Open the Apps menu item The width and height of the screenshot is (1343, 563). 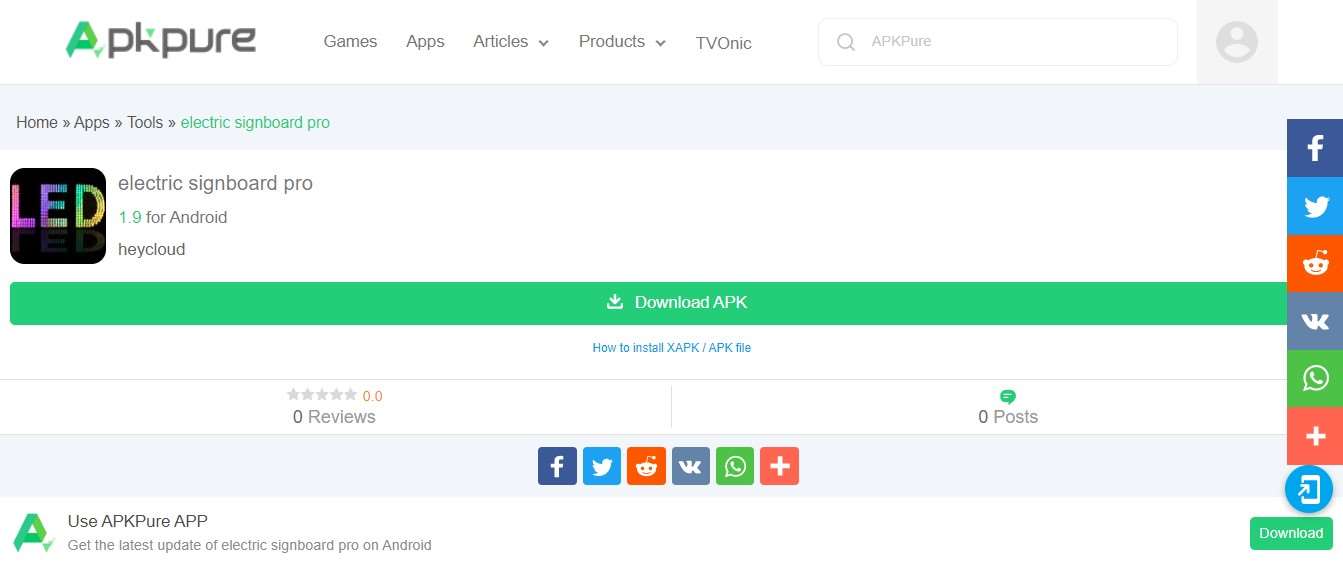click(425, 42)
